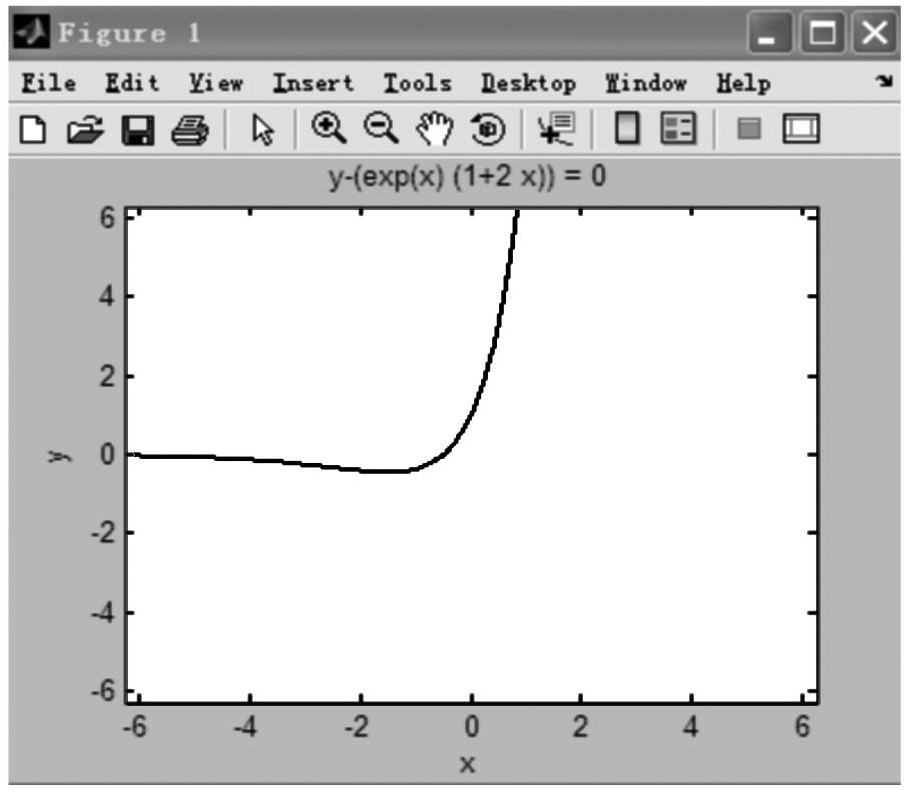The height and width of the screenshot is (795, 904).
Task: Activate the Rotate 3D tool
Action: (x=488, y=129)
